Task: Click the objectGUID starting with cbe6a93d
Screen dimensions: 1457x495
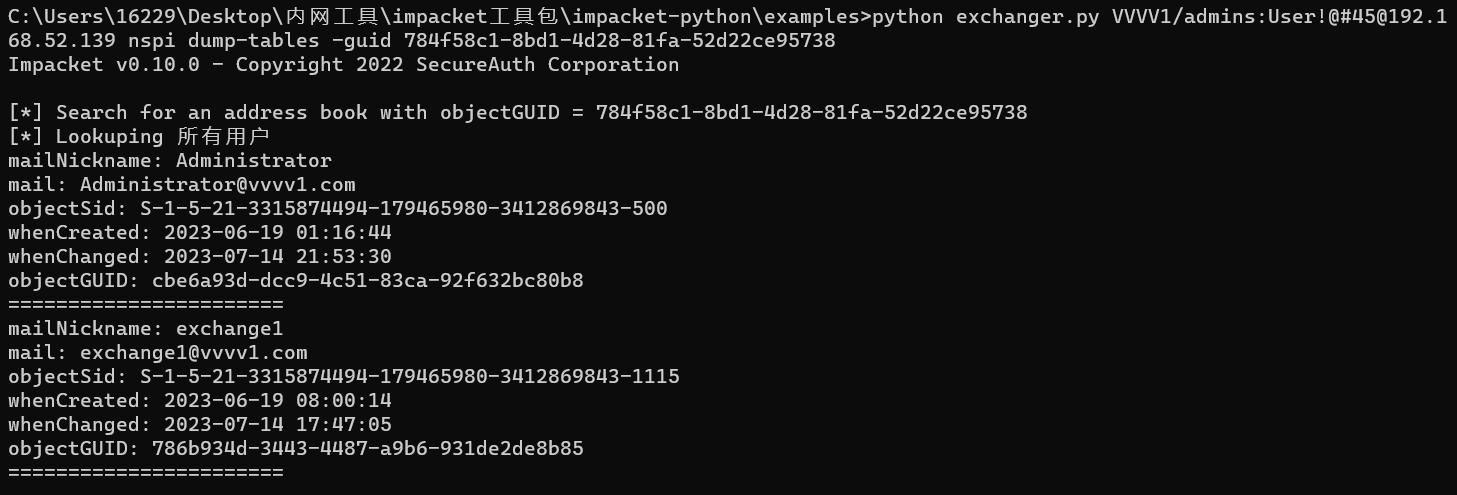Action: [367, 281]
